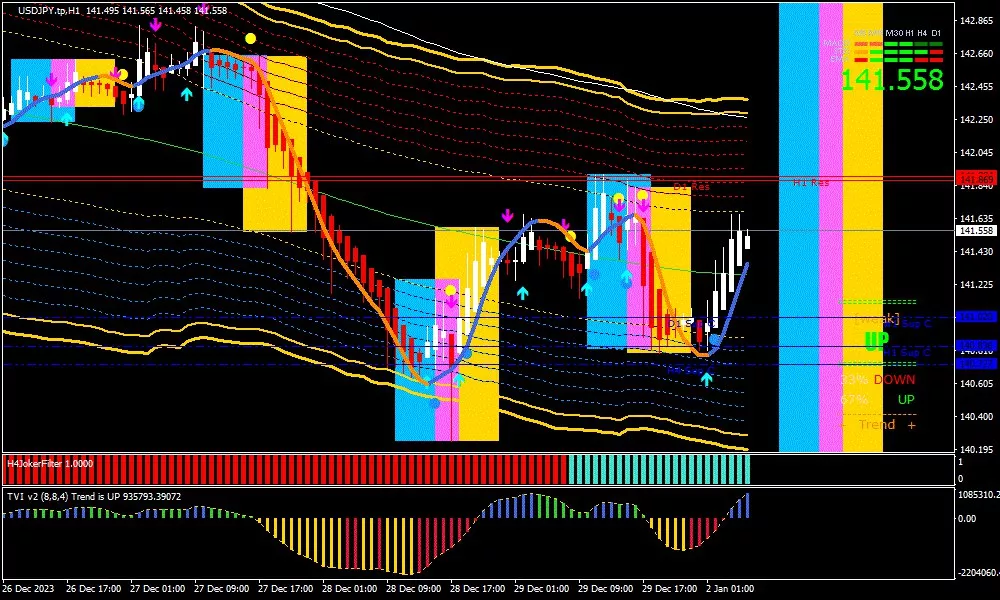The image size is (1000, 600).
Task: Click the 26 Dec 17:00 time axis label
Action: (x=94, y=589)
